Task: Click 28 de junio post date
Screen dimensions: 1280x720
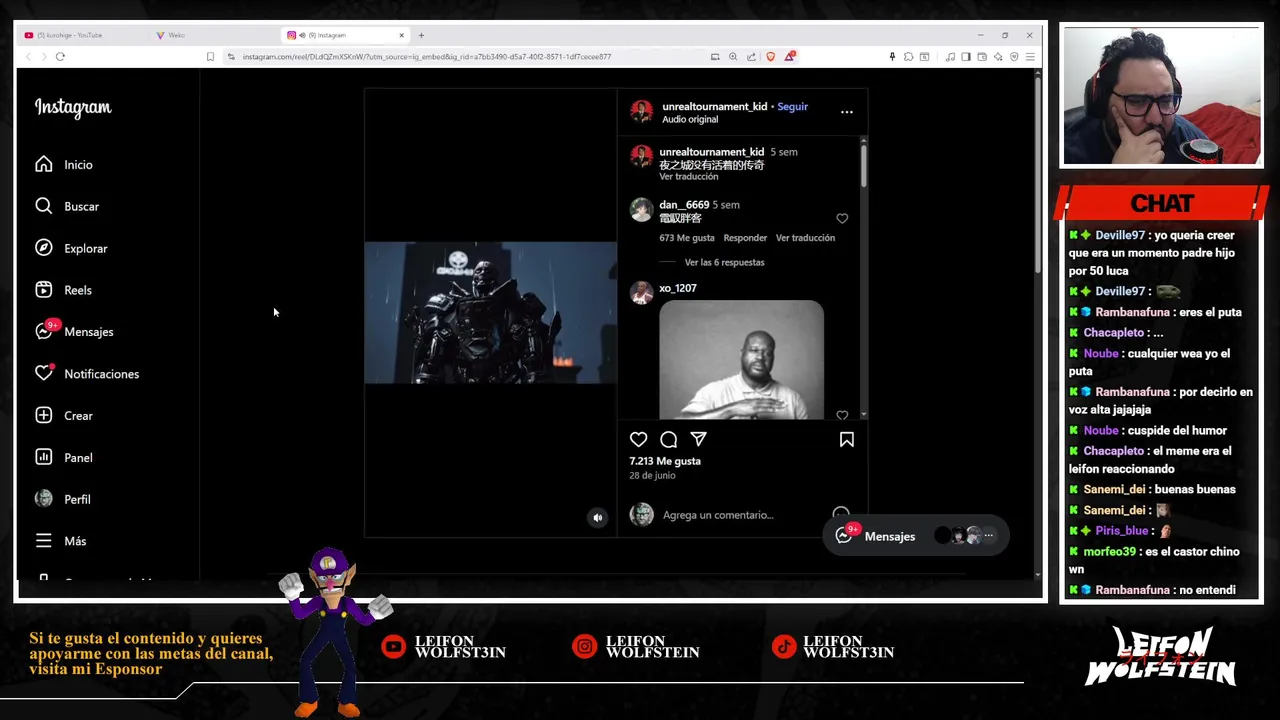Action: [x=654, y=476]
